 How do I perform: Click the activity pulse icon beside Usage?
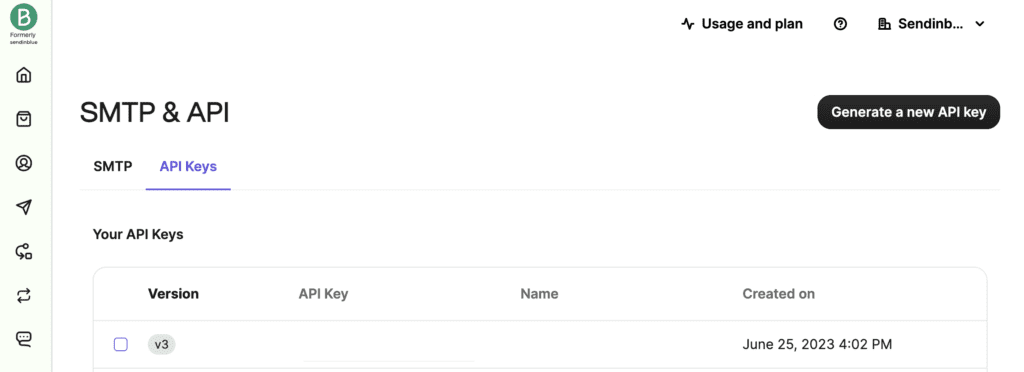click(688, 24)
